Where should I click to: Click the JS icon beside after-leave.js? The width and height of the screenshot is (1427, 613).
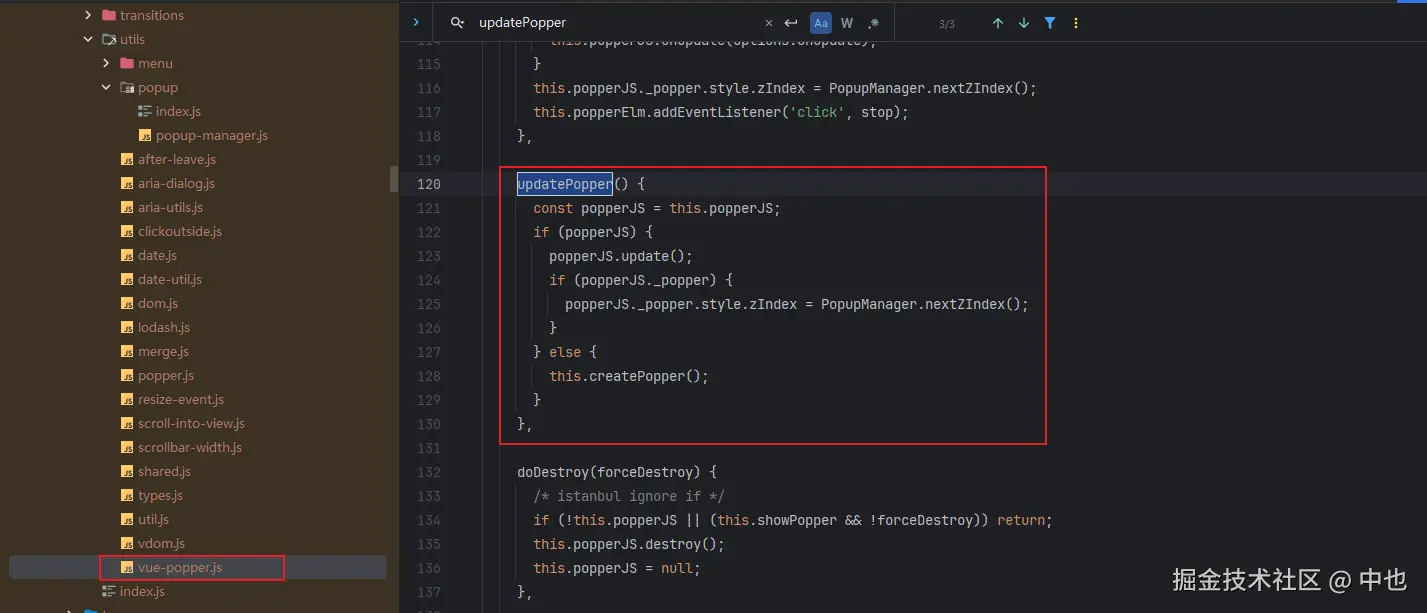(127, 159)
